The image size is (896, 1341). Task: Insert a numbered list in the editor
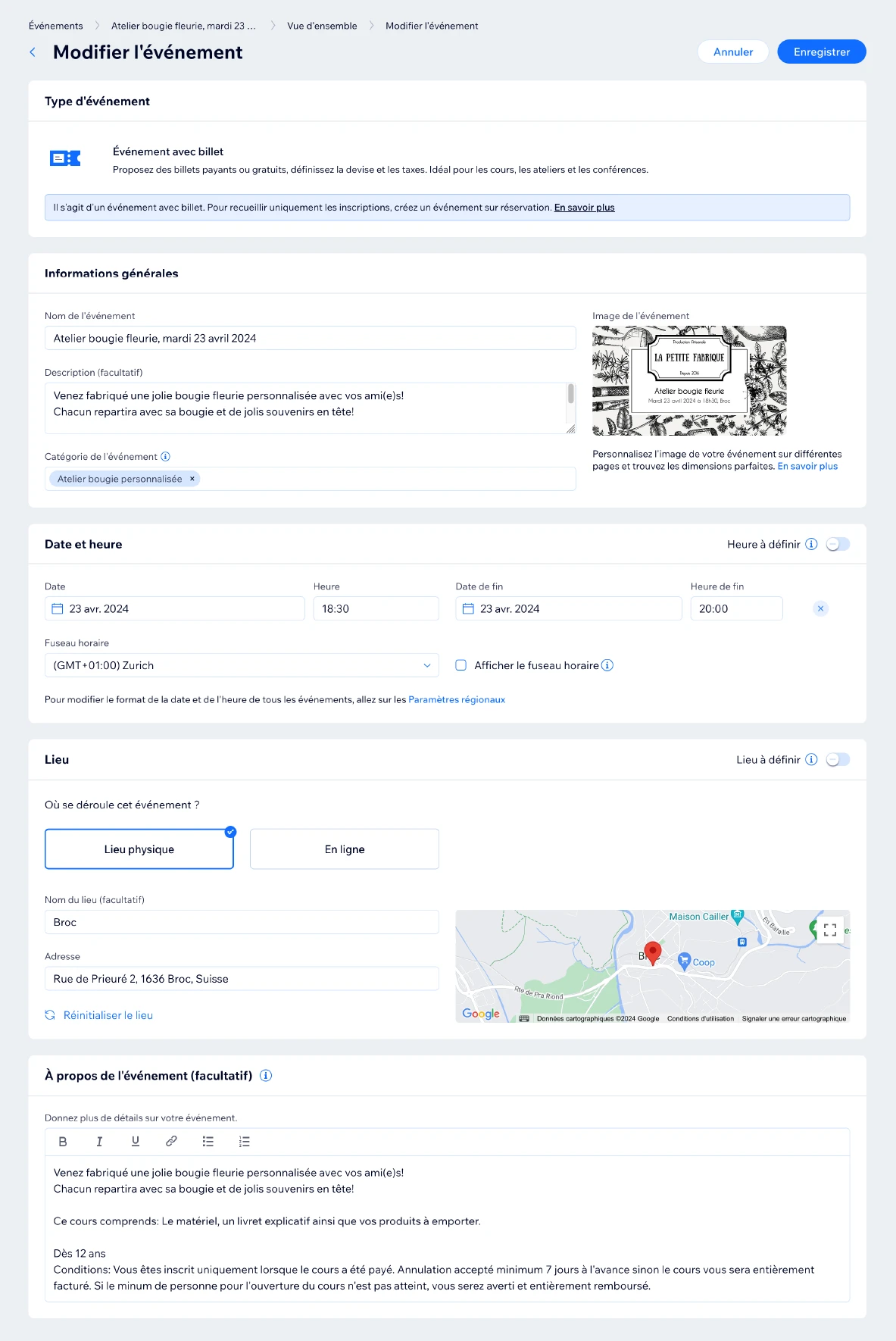coord(244,1142)
